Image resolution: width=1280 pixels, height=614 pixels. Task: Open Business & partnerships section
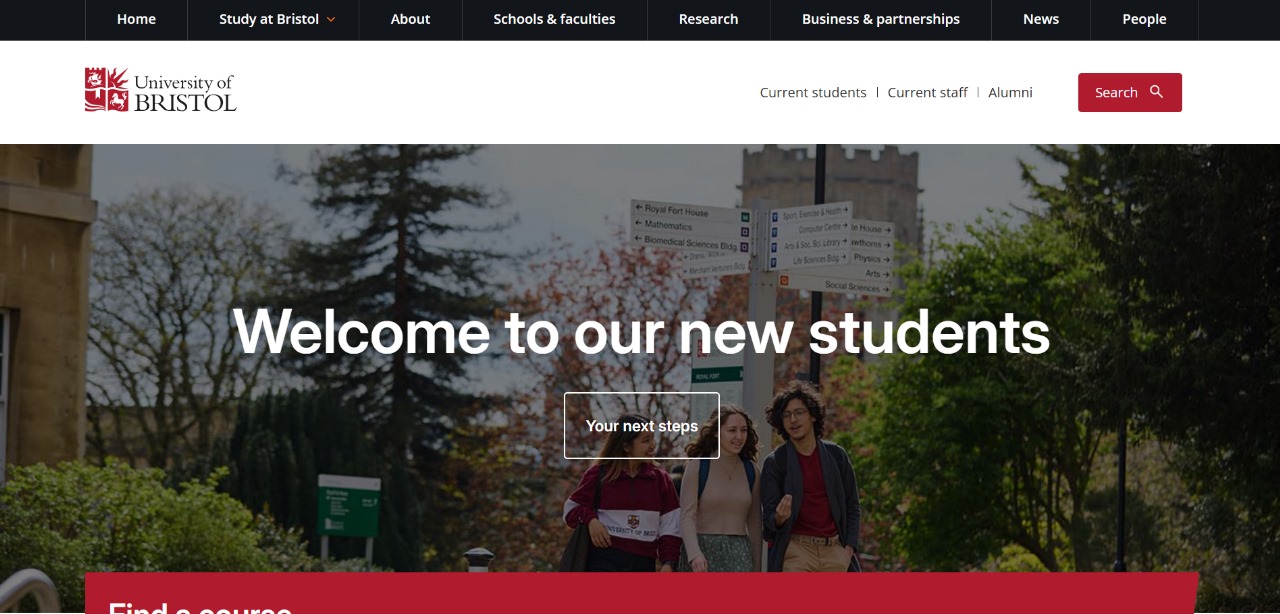click(x=880, y=19)
